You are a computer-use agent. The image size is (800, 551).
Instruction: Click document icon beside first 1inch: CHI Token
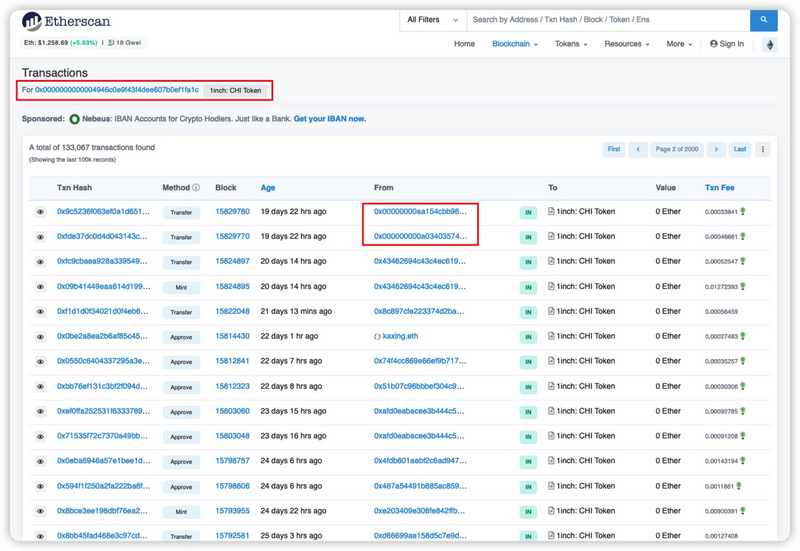click(x=551, y=212)
